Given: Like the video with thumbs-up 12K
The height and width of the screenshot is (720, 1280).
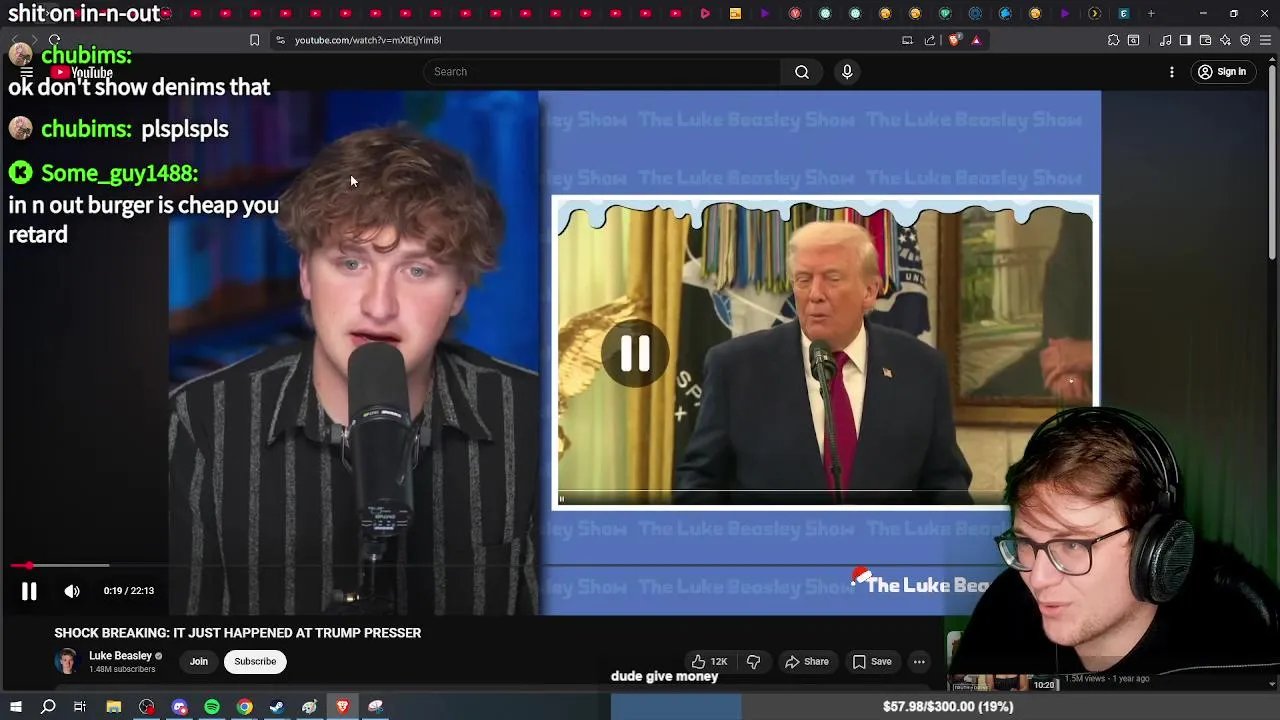Looking at the screenshot, I should (708, 661).
